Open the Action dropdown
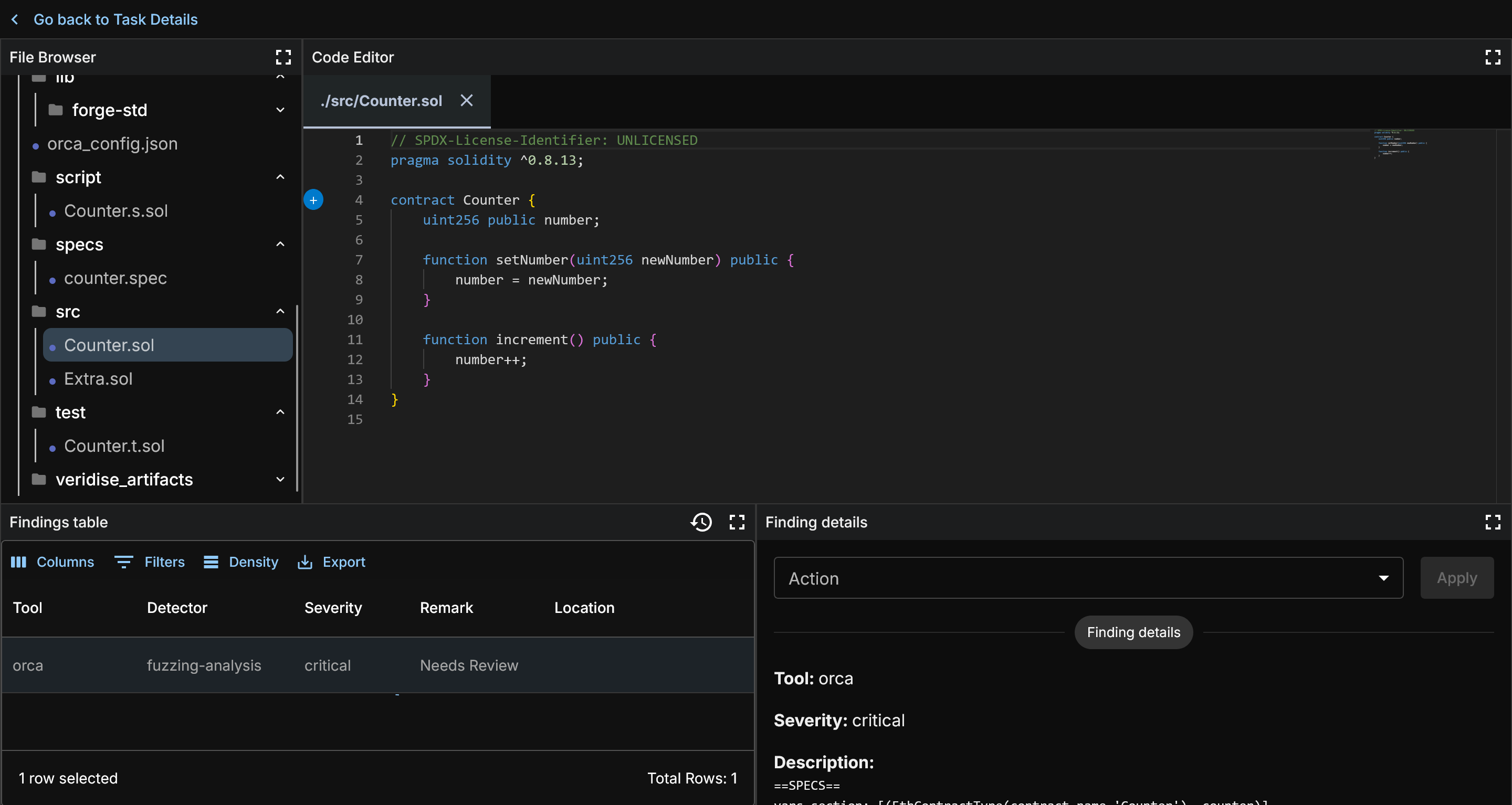1512x805 pixels. click(x=1088, y=578)
